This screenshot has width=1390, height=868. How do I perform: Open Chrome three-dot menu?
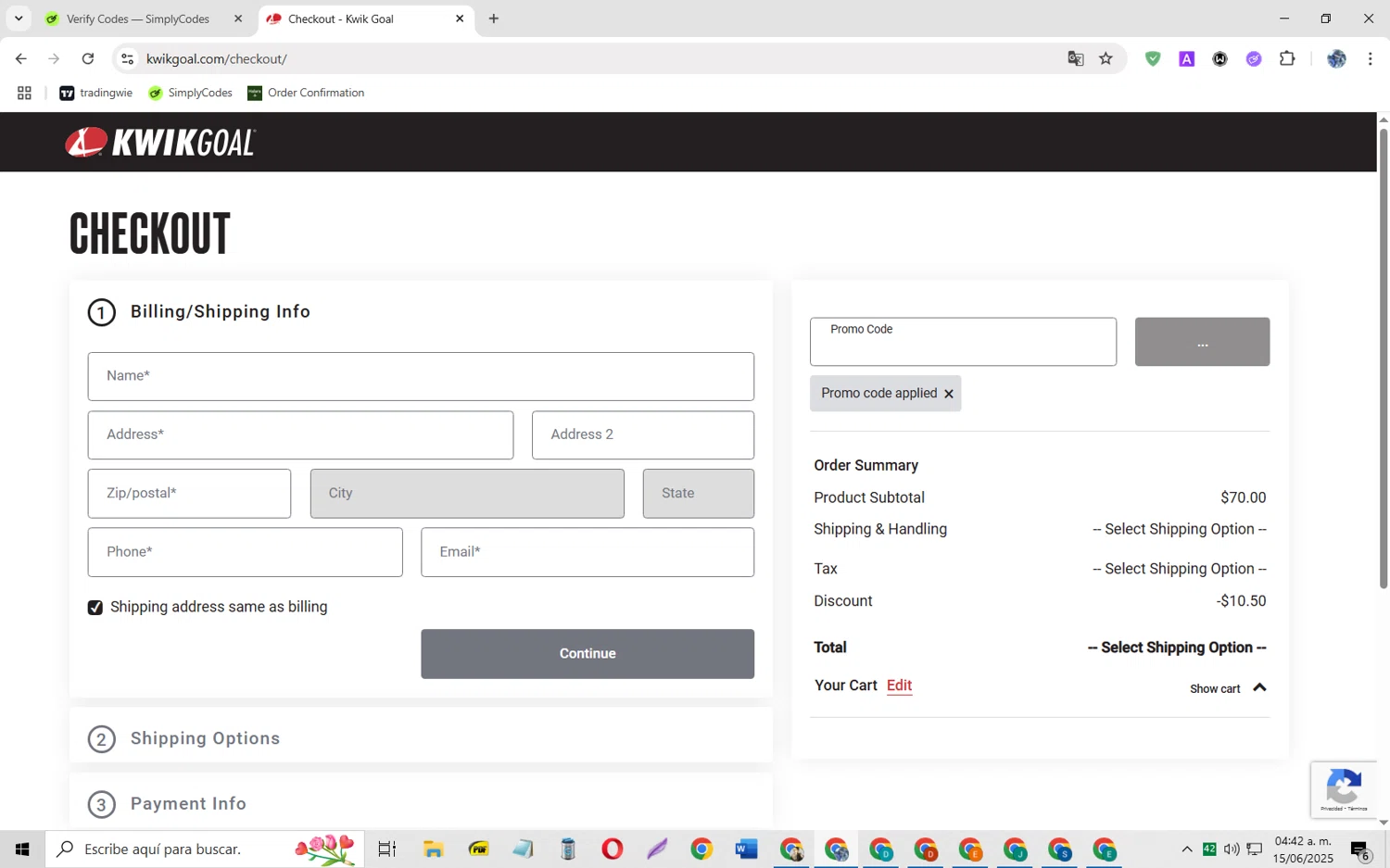pos(1370,58)
